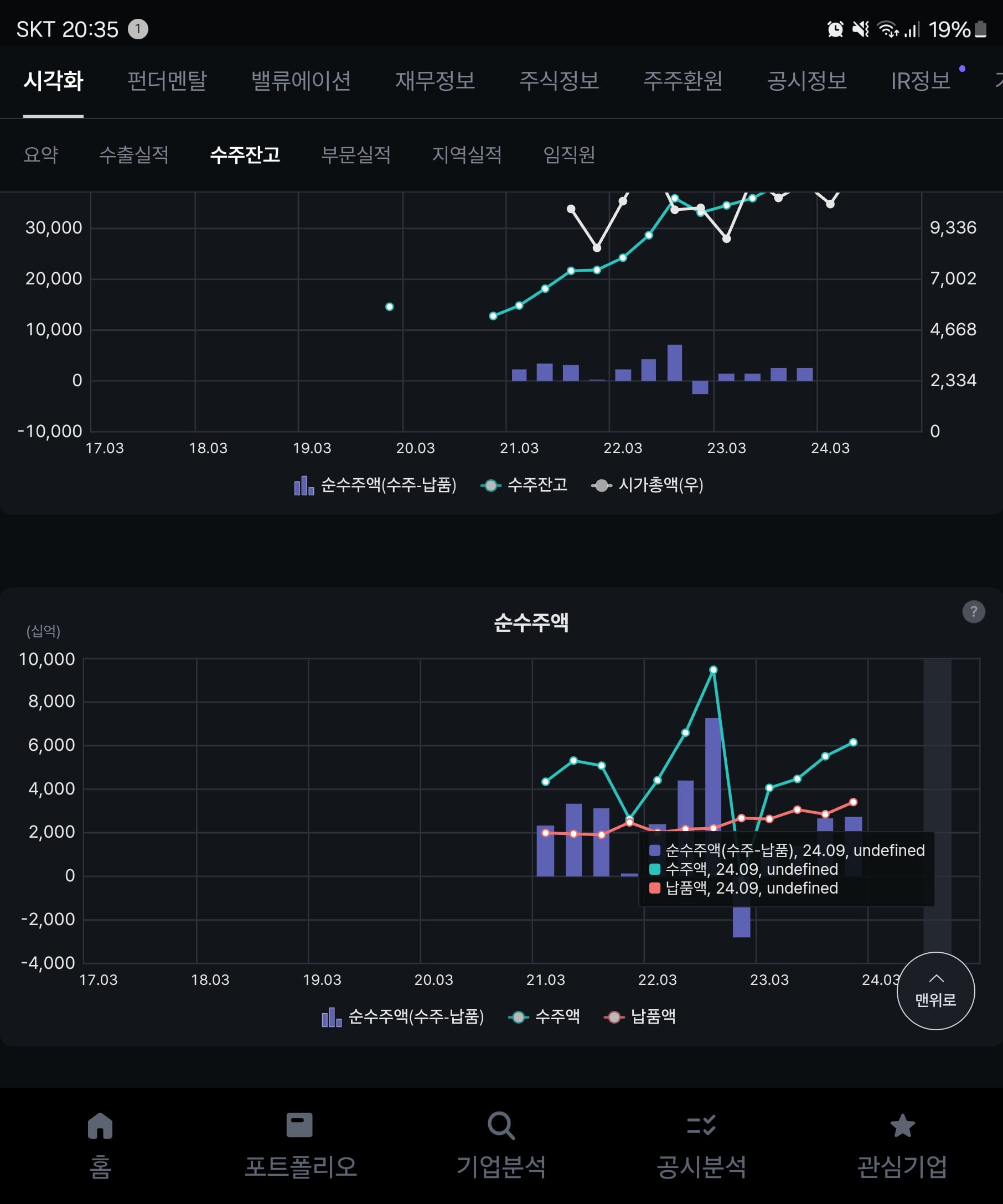Toggle 수주잔고 series in upper legend

click(x=524, y=485)
